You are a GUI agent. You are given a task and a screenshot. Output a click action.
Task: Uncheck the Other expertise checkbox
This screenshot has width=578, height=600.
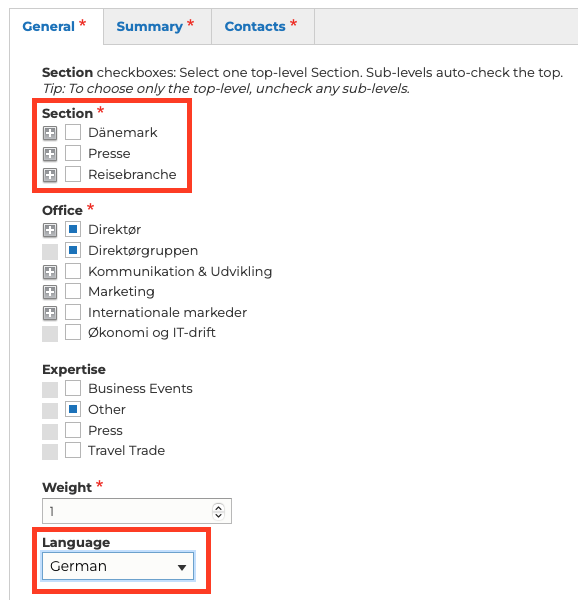point(73,409)
